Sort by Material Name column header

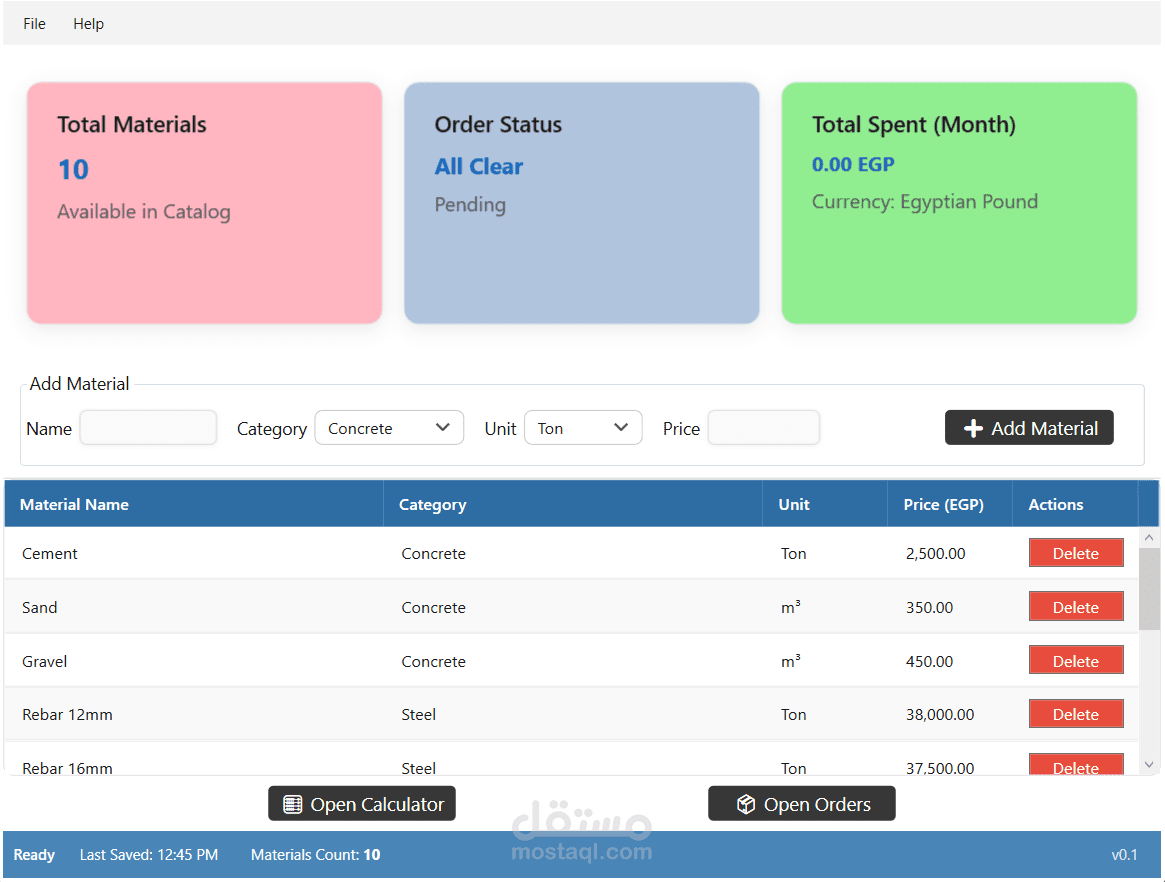pyautogui.click(x=194, y=505)
